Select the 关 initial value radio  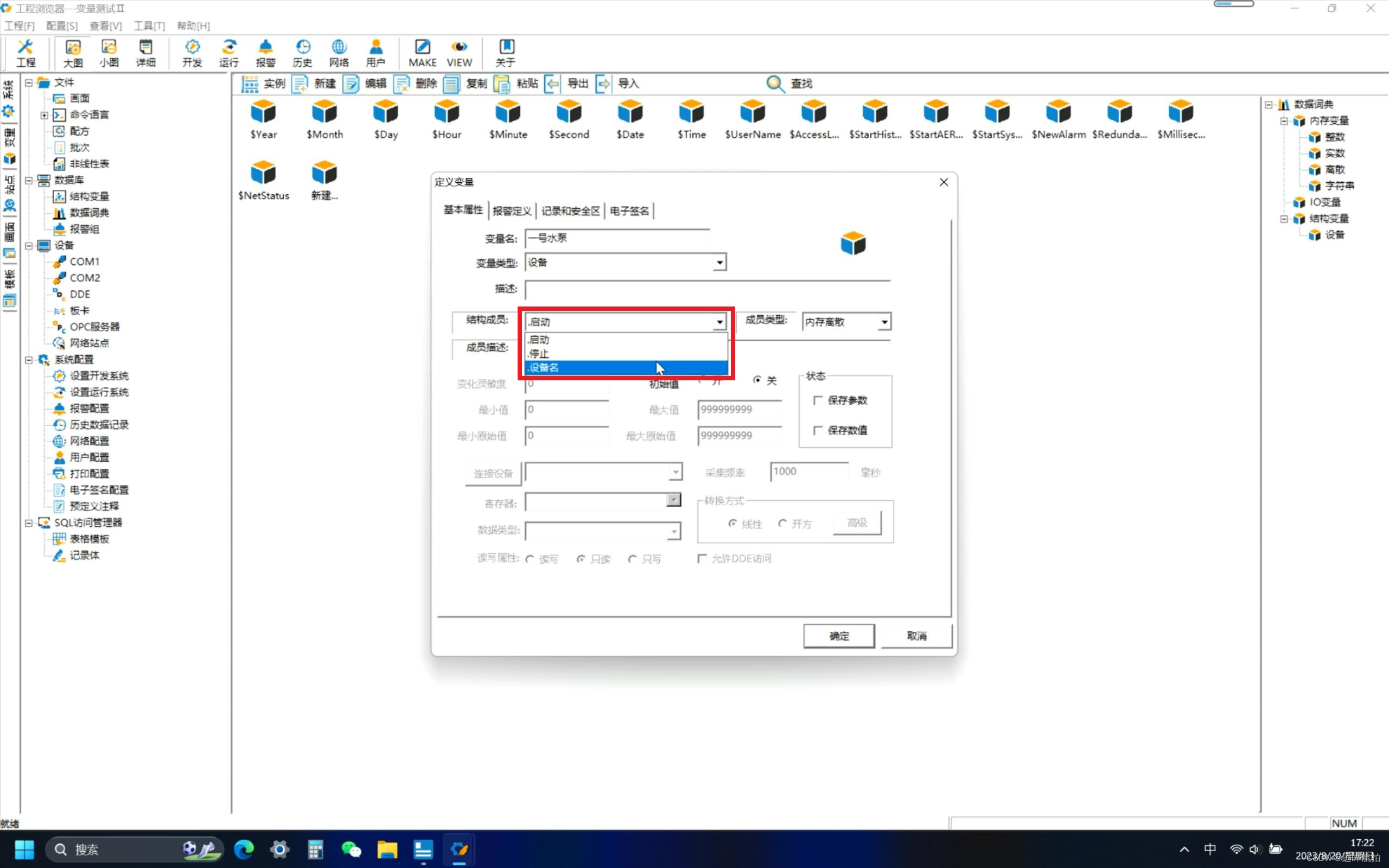[757, 380]
